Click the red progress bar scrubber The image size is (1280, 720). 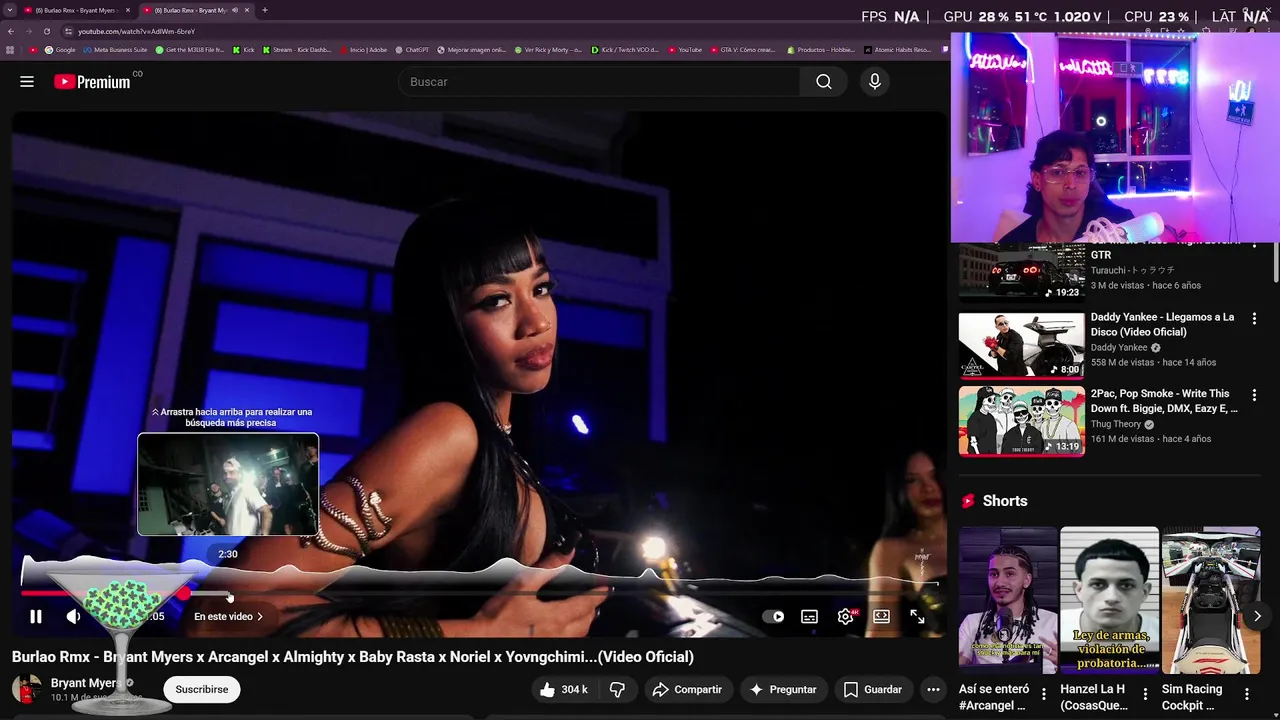pyautogui.click(x=184, y=594)
